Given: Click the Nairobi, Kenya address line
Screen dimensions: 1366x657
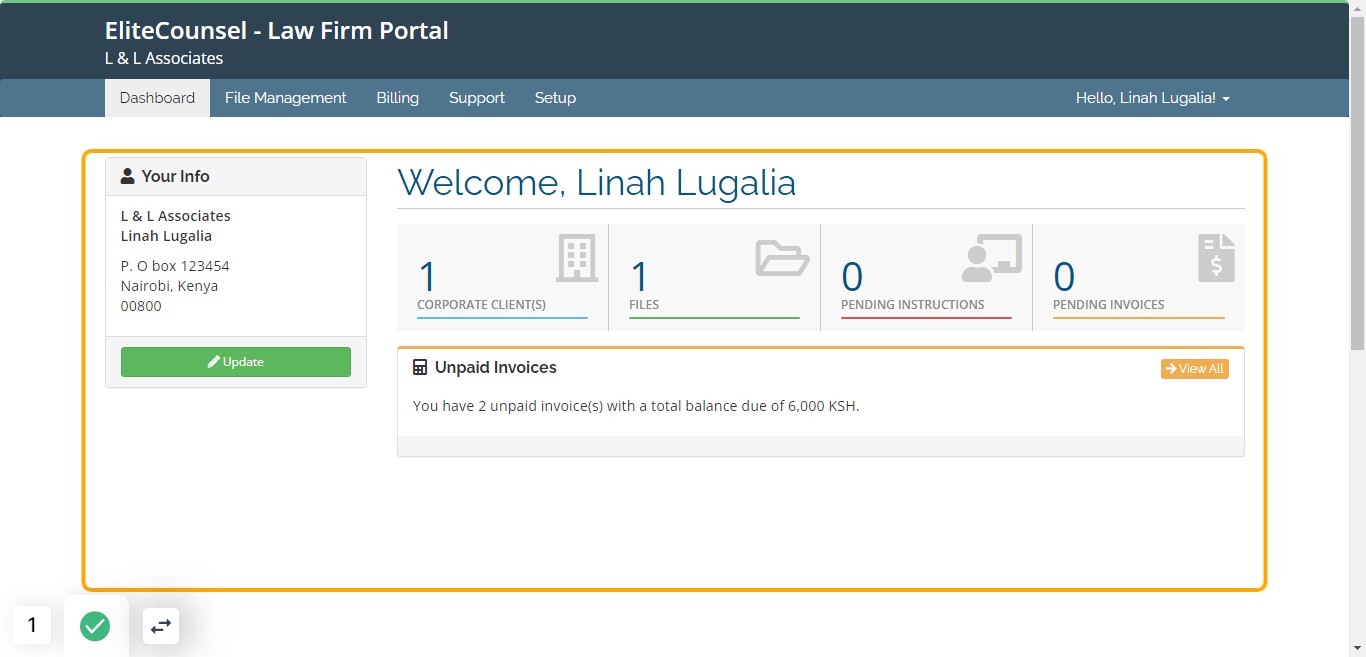Looking at the screenshot, I should coord(169,286).
